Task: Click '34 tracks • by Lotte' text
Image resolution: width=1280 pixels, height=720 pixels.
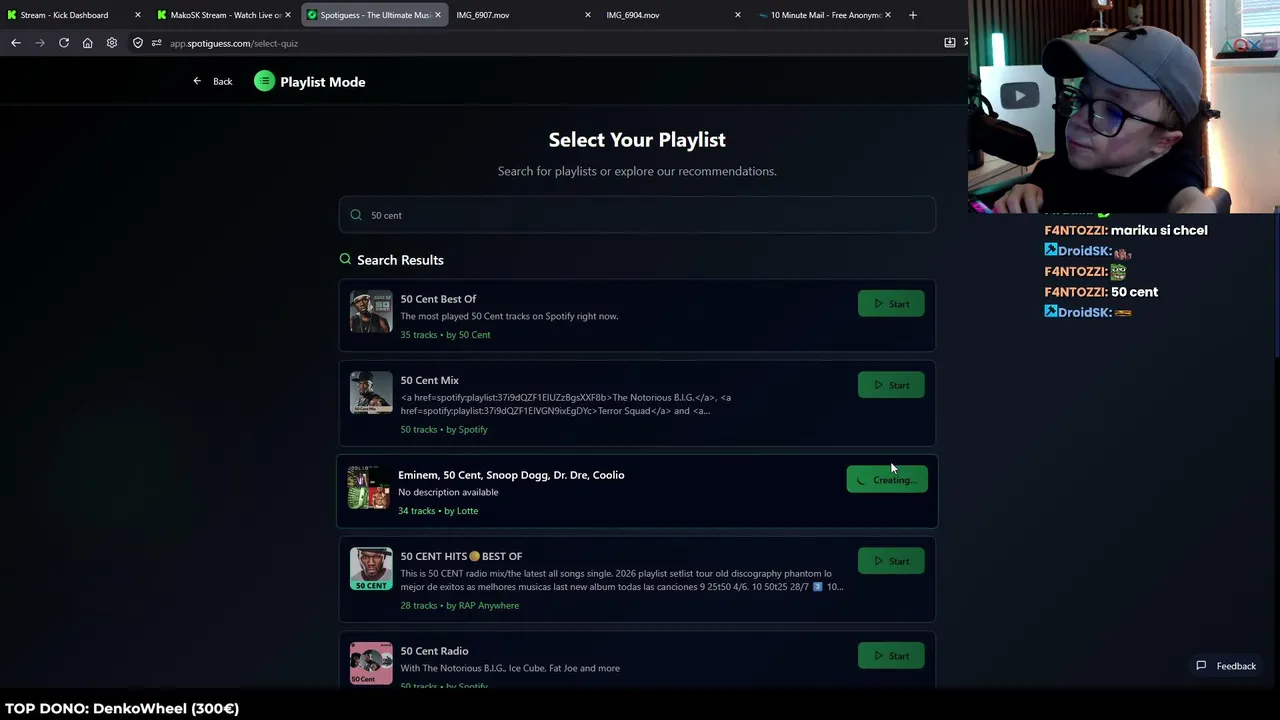Action: click(438, 511)
